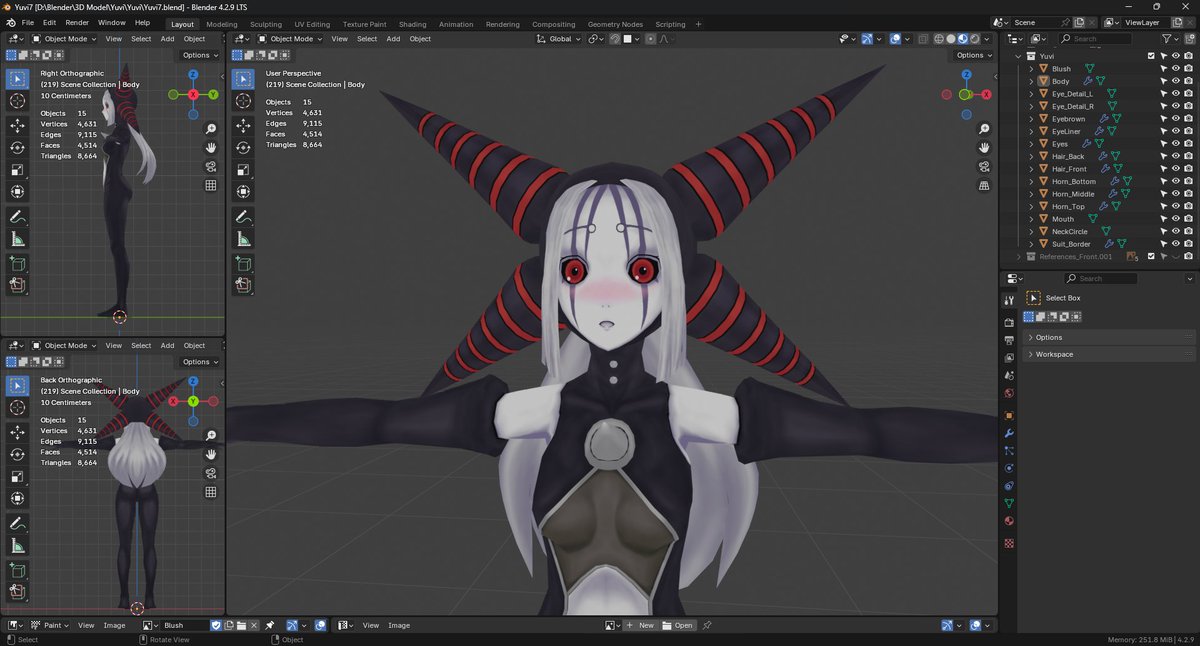Toggle X-ray mode in main viewport

tap(921, 39)
